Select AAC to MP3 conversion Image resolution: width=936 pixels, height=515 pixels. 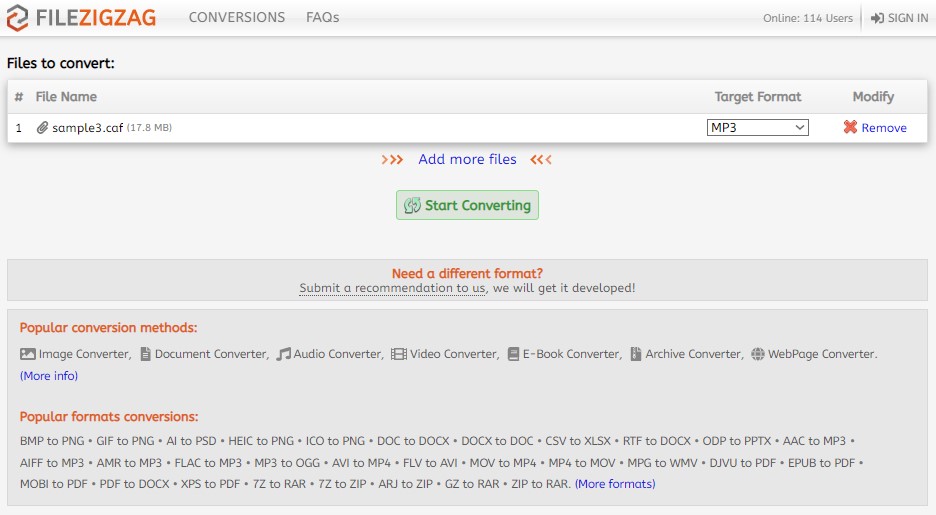click(814, 441)
